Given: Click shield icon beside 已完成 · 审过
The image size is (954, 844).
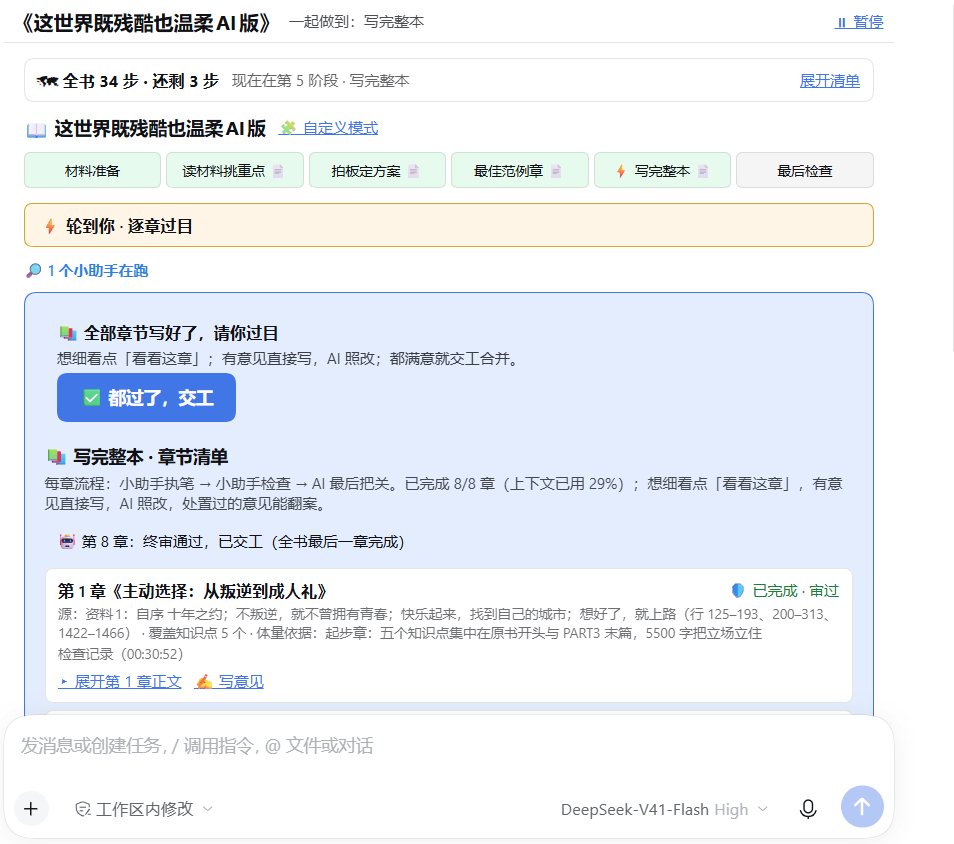Looking at the screenshot, I should tap(737, 590).
